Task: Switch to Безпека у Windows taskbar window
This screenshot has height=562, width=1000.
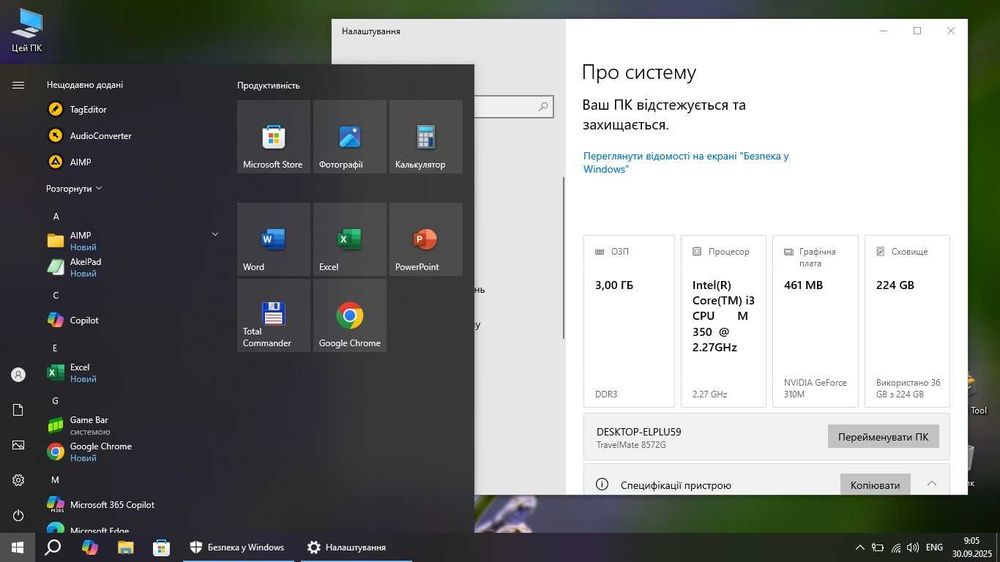Action: pos(237,547)
